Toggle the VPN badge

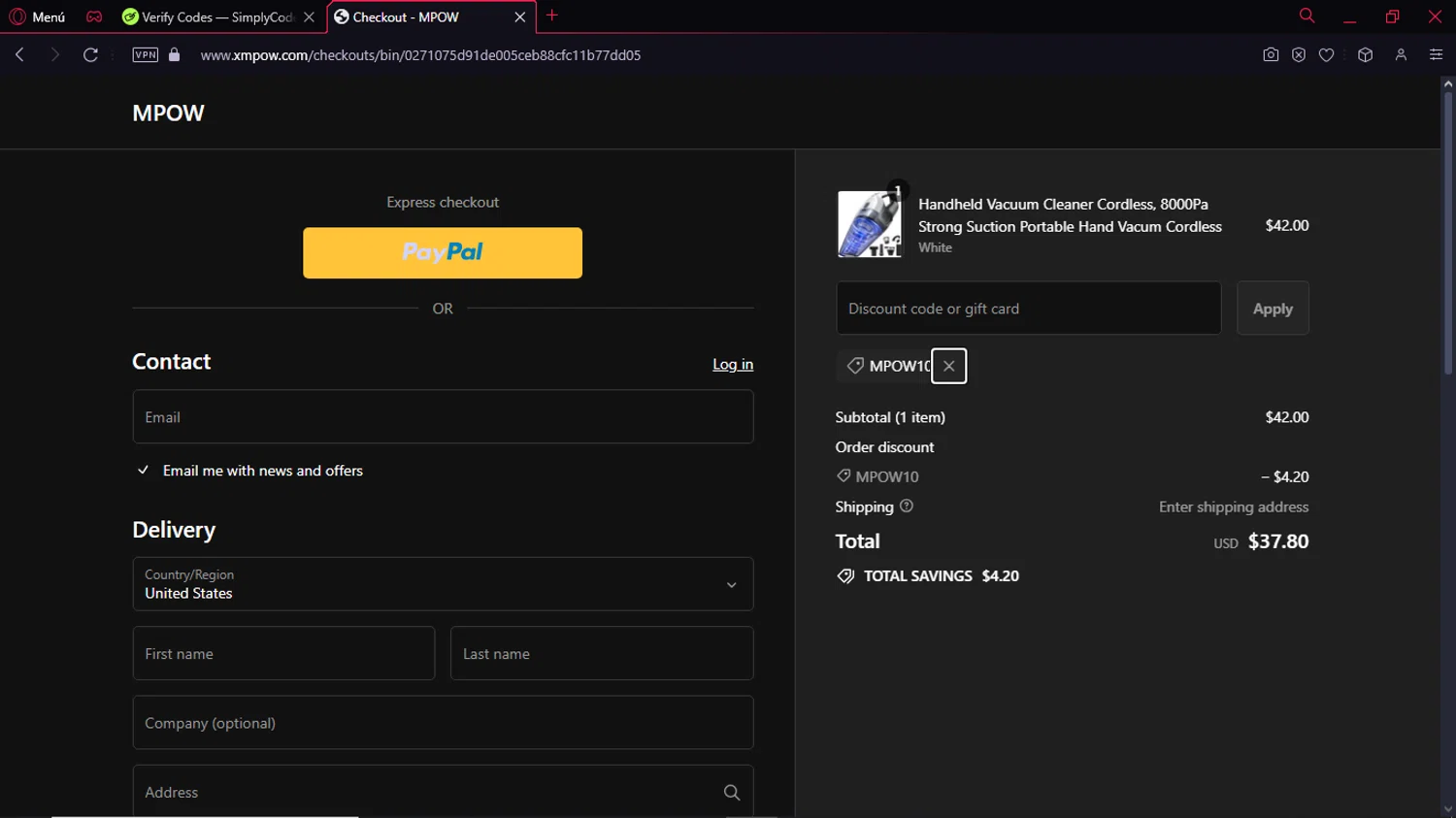tap(146, 55)
